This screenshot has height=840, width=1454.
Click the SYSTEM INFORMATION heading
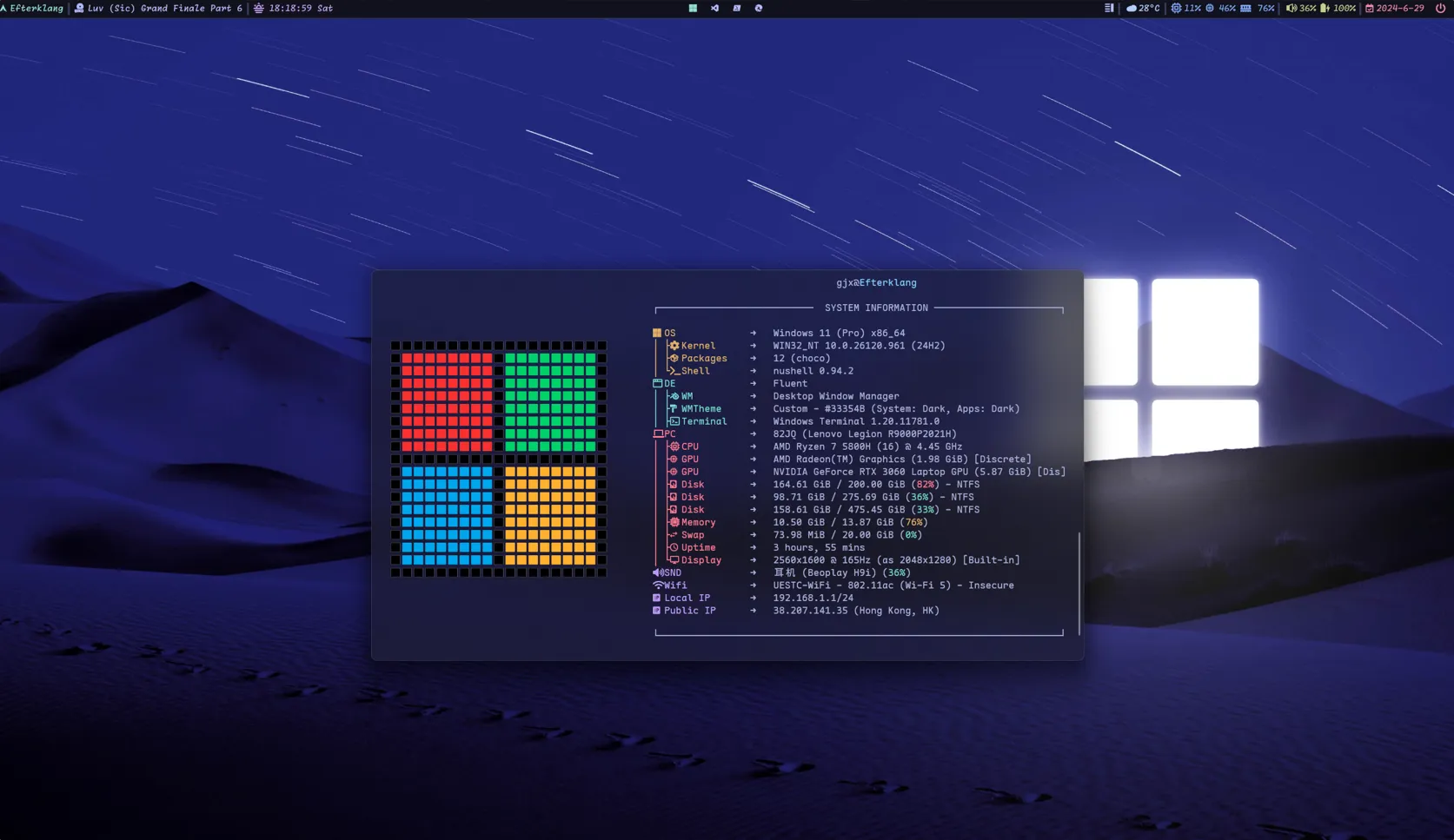(x=876, y=308)
